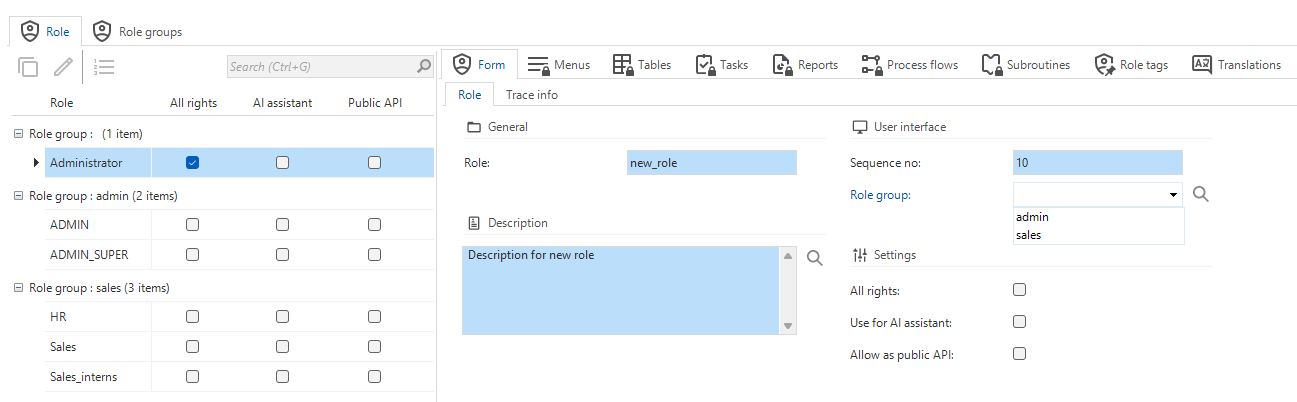1297x402 pixels.
Task: Choose sales from Role group dropdown list
Action: pos(1098,236)
